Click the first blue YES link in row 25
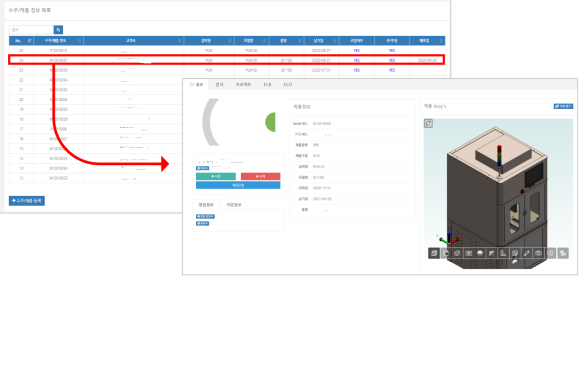The height and width of the screenshot is (384, 580). point(356,50)
